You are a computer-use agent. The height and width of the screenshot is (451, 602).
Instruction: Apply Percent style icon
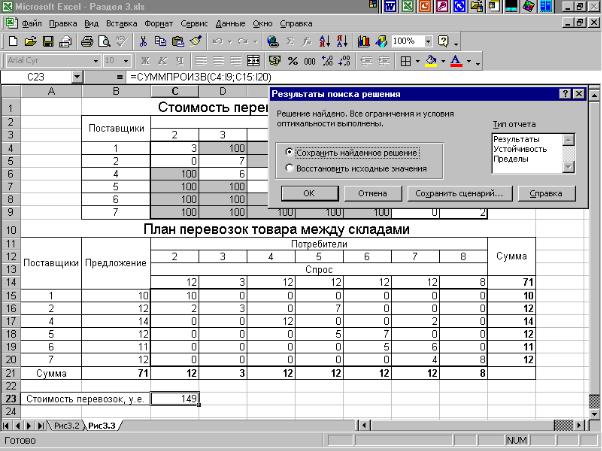tap(293, 61)
